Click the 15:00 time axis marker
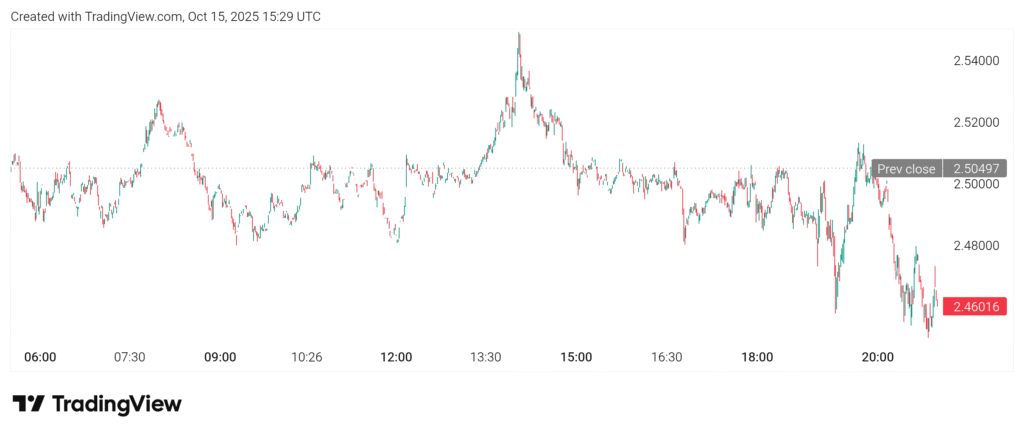Image resolution: width=1024 pixels, height=436 pixels. pyautogui.click(x=576, y=357)
